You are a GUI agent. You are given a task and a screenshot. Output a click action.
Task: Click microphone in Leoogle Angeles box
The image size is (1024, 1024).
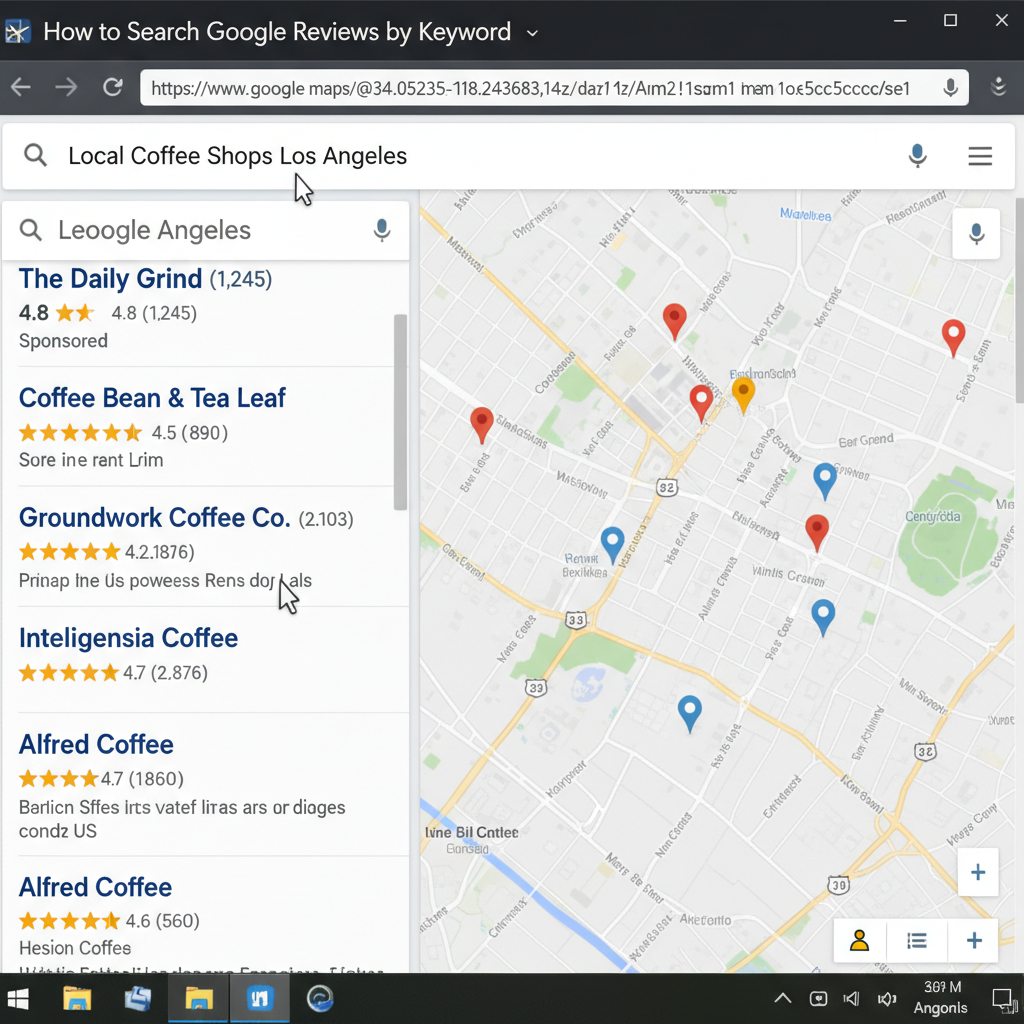(x=382, y=230)
